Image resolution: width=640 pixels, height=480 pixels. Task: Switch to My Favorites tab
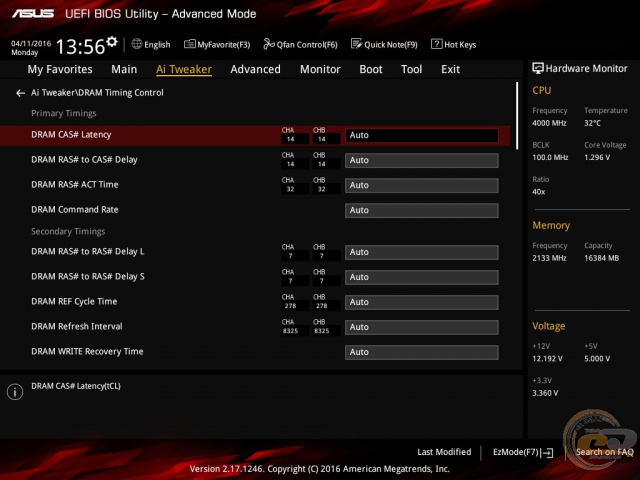[x=60, y=69]
